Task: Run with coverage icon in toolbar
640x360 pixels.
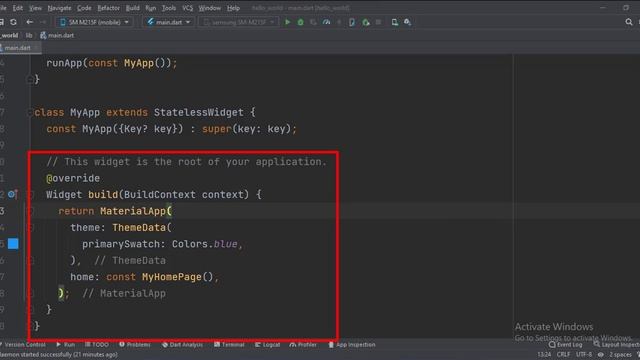Action: [313, 22]
